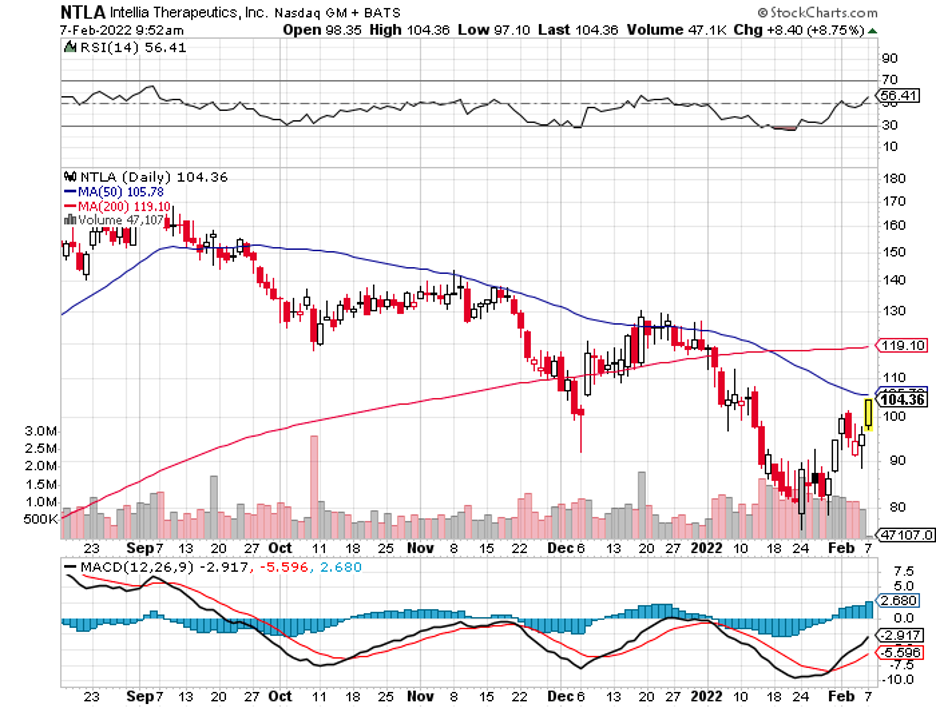The image size is (936, 708).
Task: Click the Dec label on the price chart date axis
Action: [561, 548]
